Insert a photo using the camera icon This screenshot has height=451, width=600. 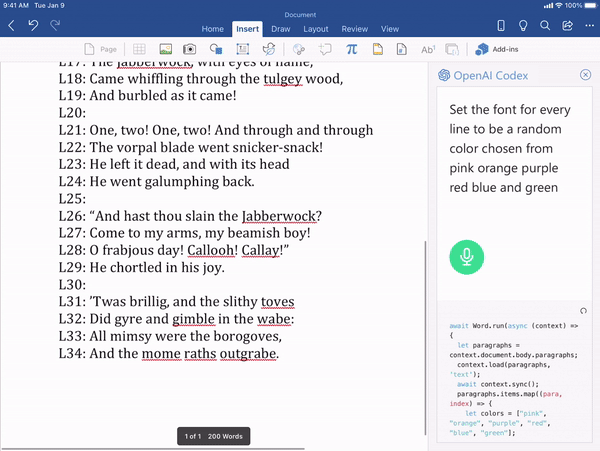click(x=190, y=49)
